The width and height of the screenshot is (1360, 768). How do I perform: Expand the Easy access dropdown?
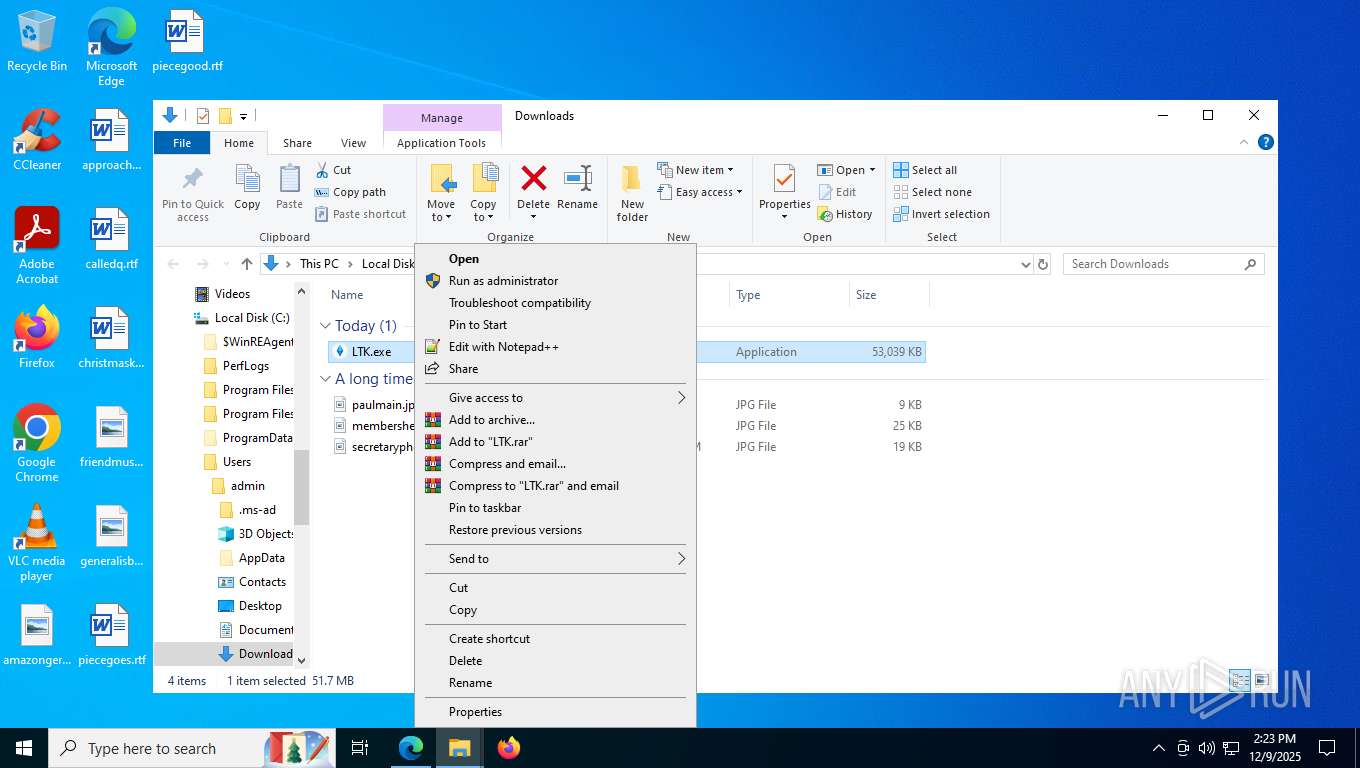739,192
